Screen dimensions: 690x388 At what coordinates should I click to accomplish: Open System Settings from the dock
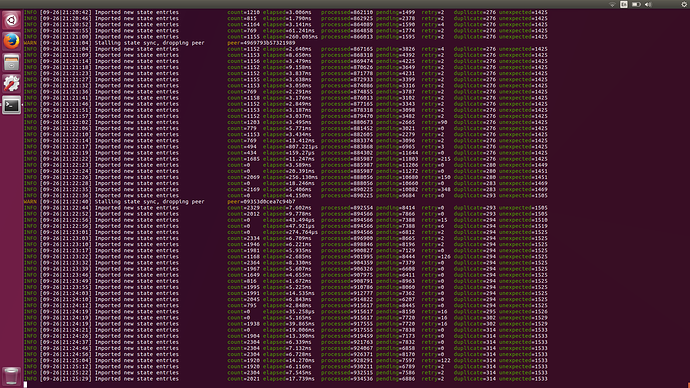[11, 84]
